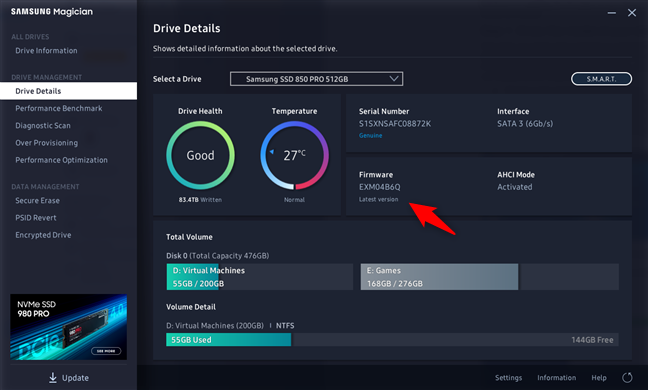Open Performance Benchmark

coord(59,108)
